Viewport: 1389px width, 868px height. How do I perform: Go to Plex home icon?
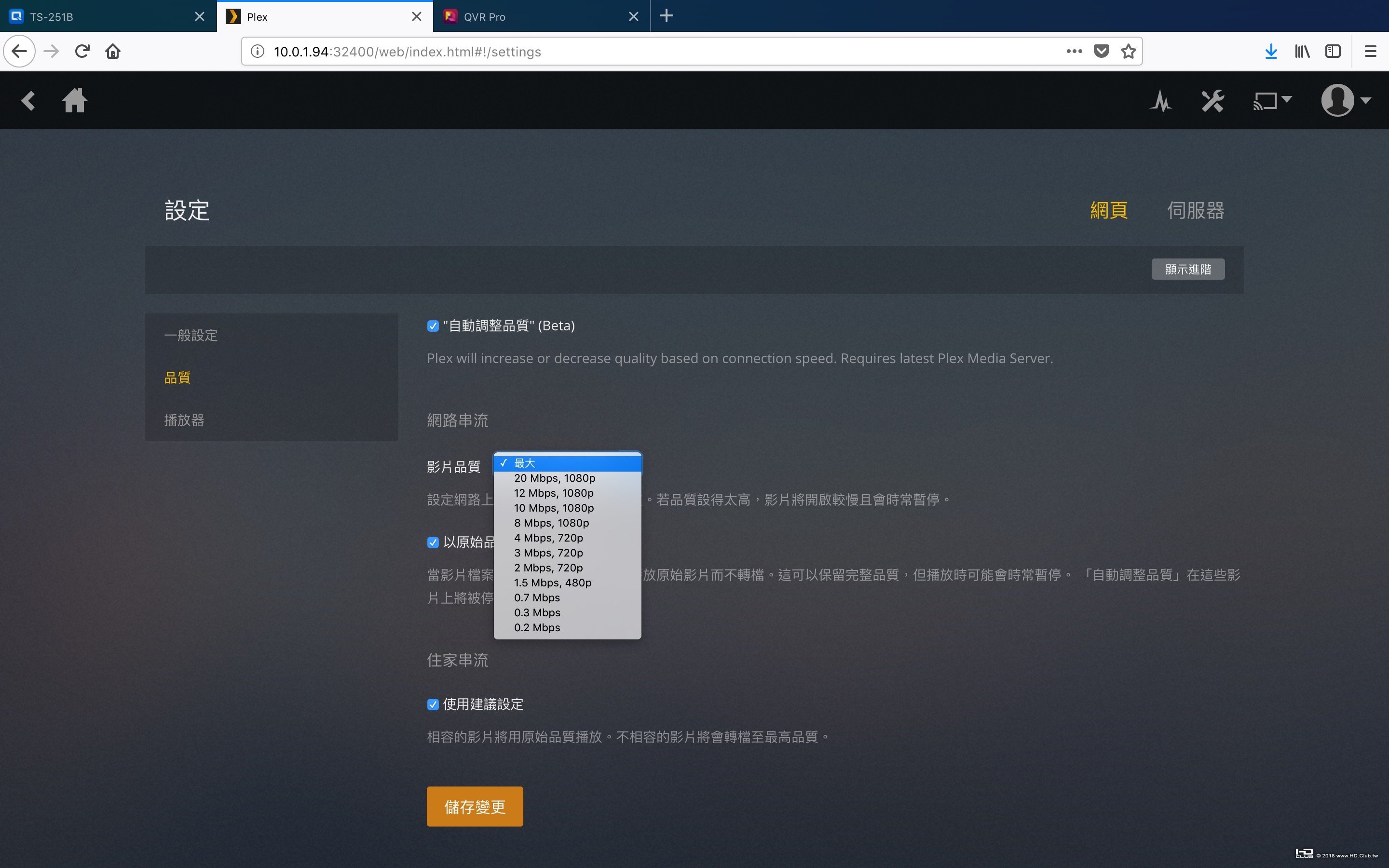coord(75,101)
